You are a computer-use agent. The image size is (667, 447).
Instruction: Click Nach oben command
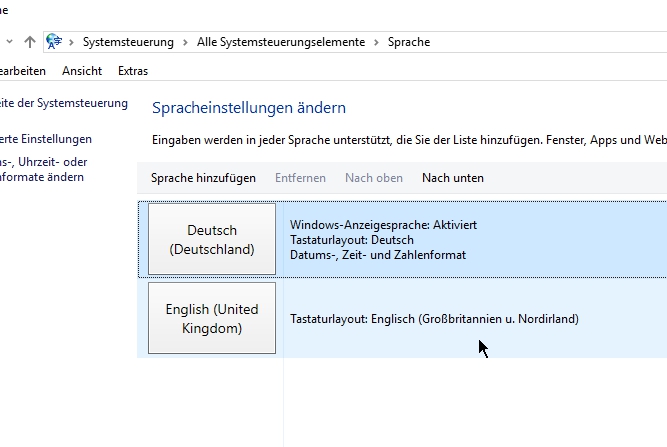374,178
